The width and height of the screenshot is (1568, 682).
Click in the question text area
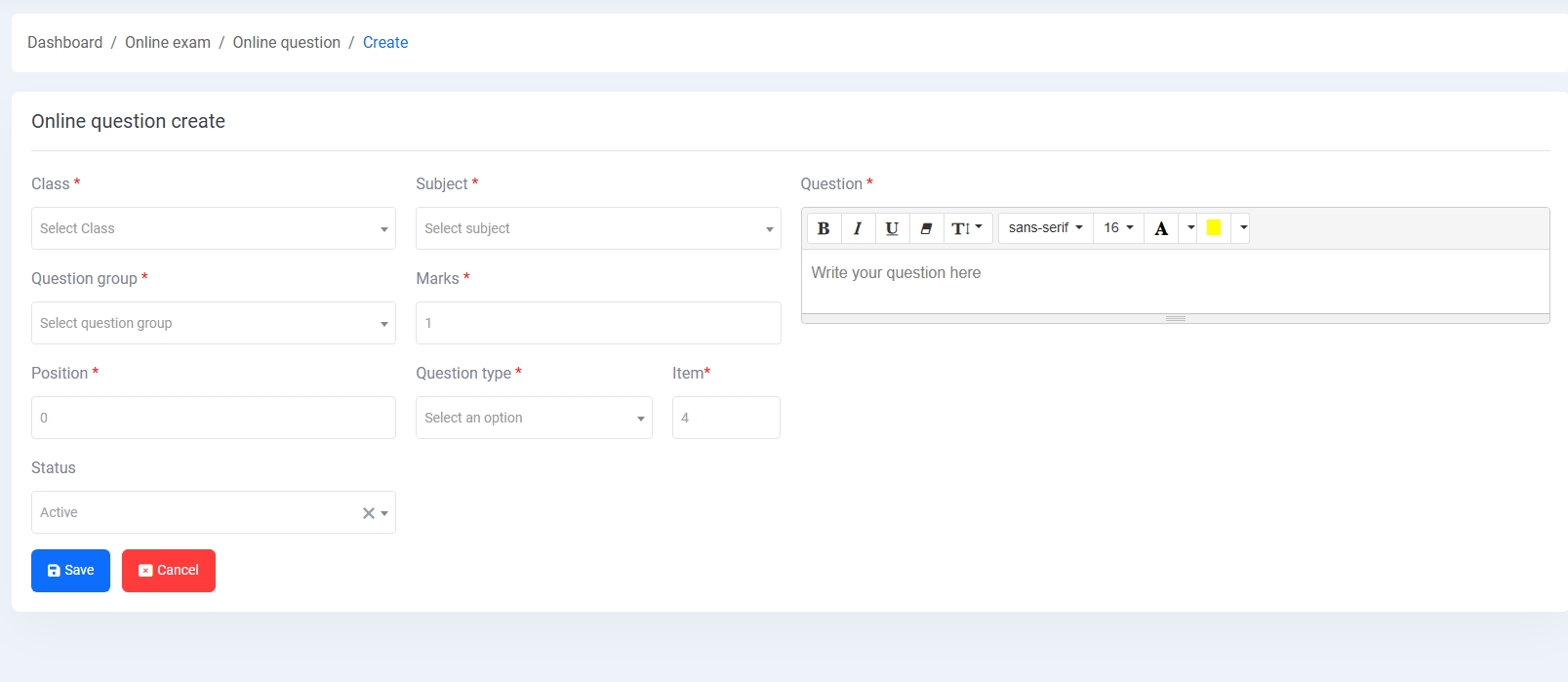tap(1176, 281)
